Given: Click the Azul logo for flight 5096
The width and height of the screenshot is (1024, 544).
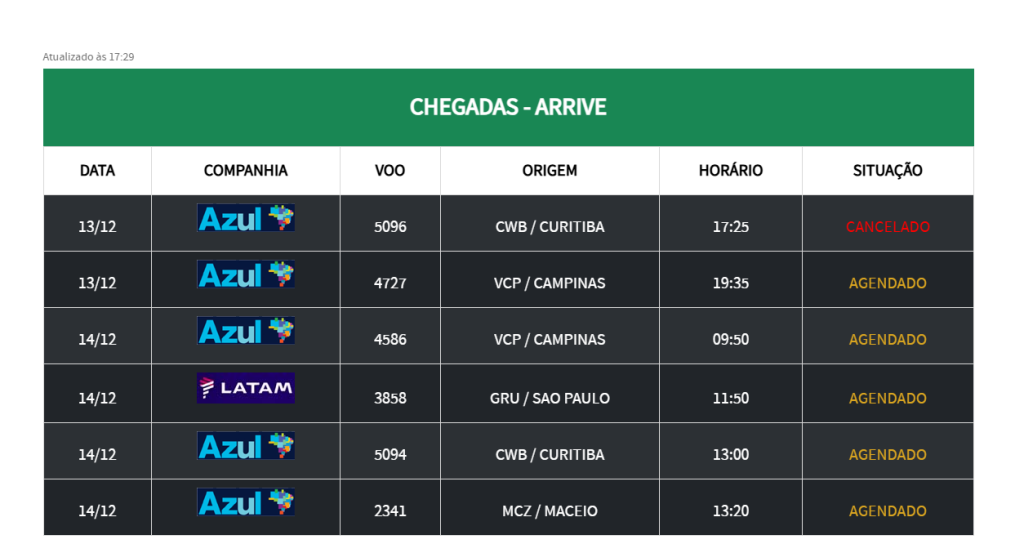Looking at the screenshot, I should click(246, 217).
